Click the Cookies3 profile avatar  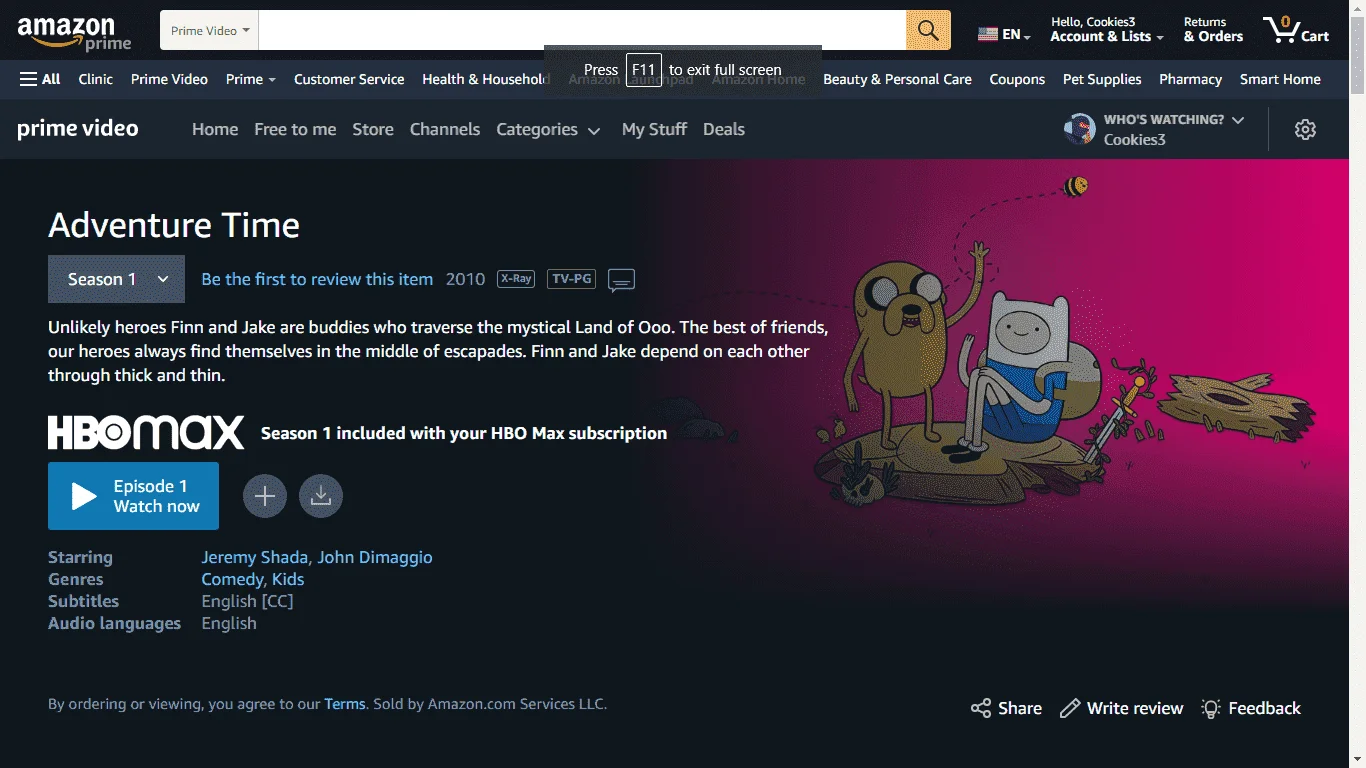click(x=1080, y=129)
